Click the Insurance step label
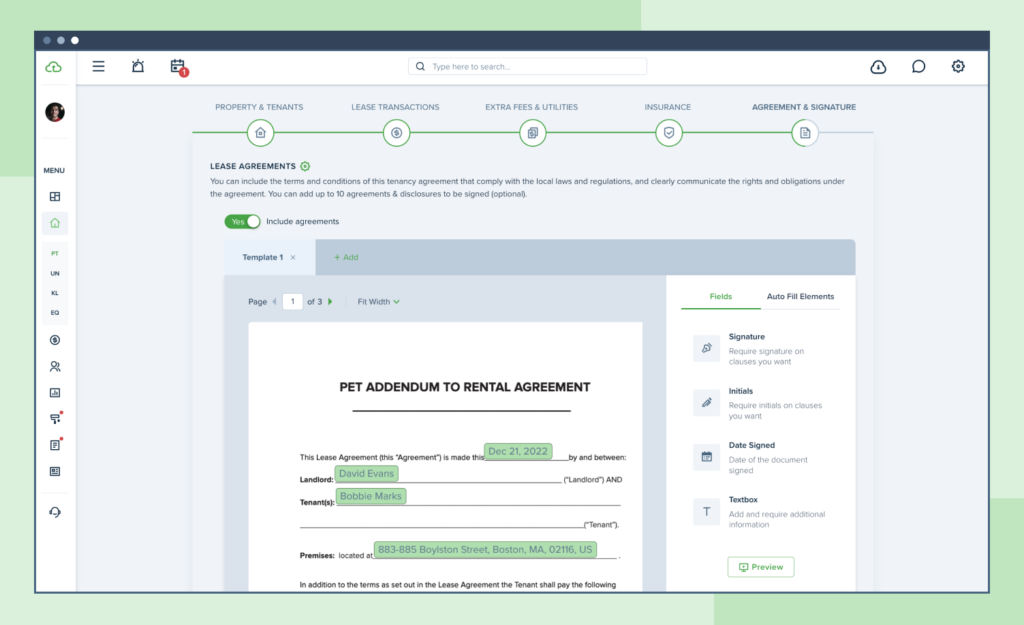This screenshot has width=1024, height=625. [x=667, y=107]
